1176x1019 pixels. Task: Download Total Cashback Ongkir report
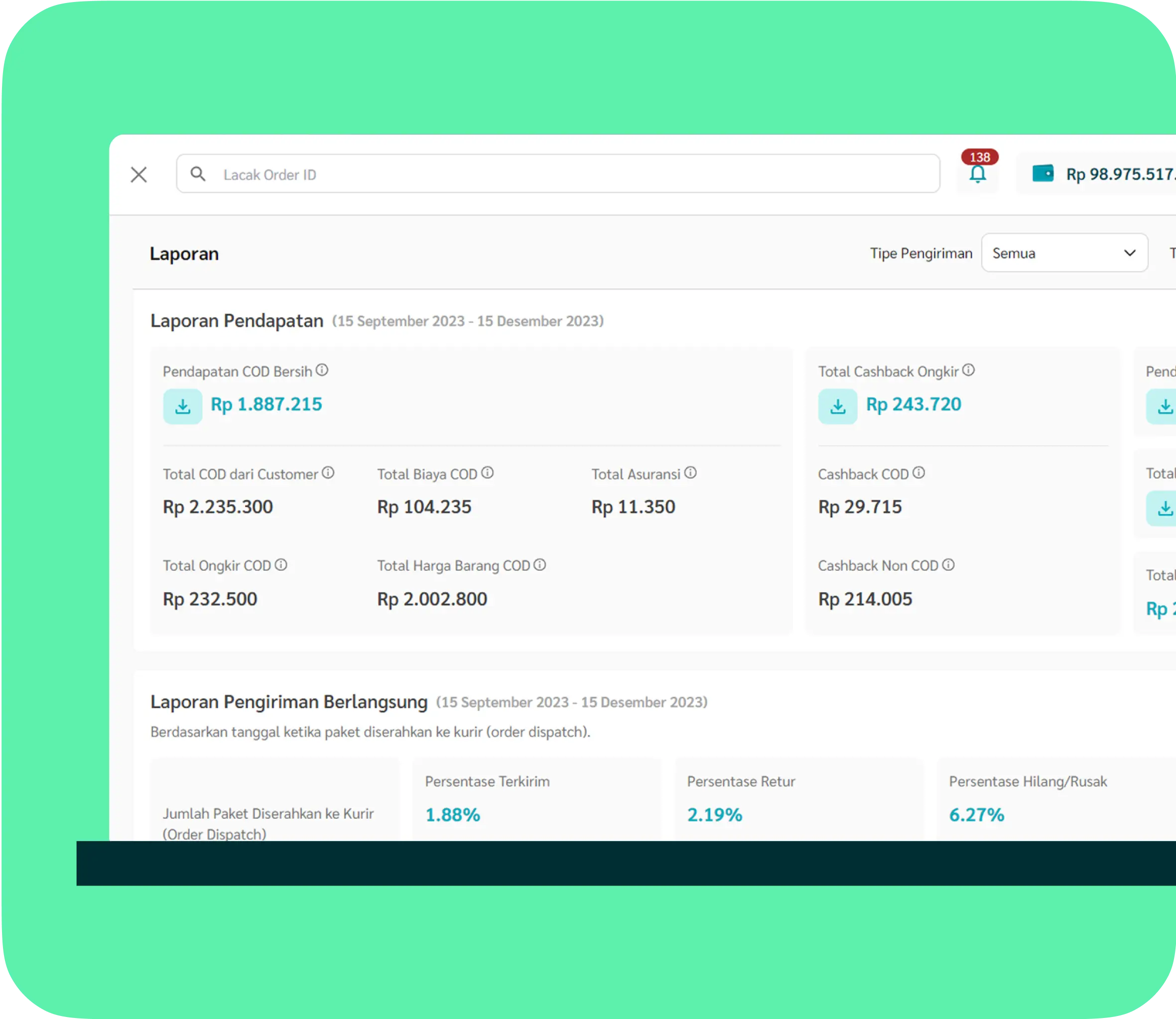[838, 406]
